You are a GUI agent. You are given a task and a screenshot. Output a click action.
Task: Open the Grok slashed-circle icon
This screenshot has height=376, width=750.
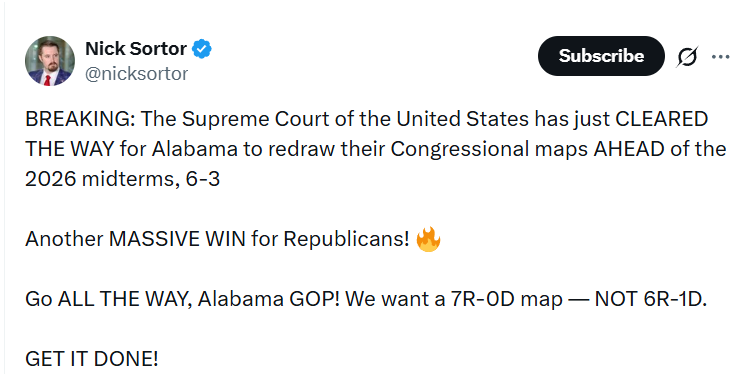point(687,56)
